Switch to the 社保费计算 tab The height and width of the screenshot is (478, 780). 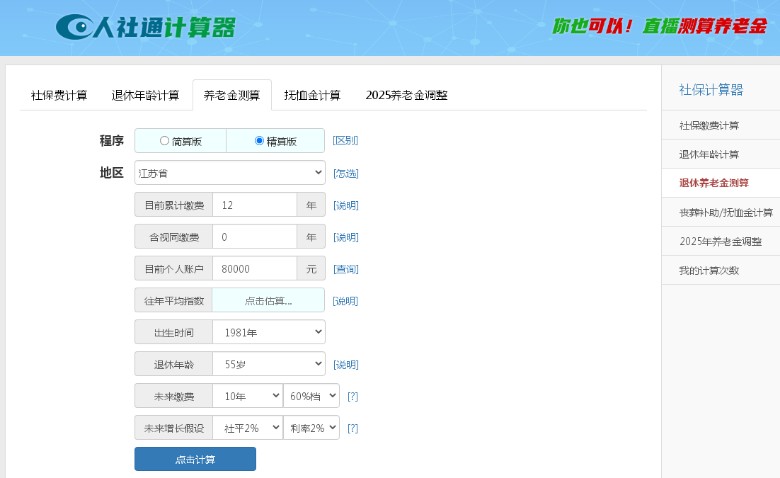tap(59, 96)
